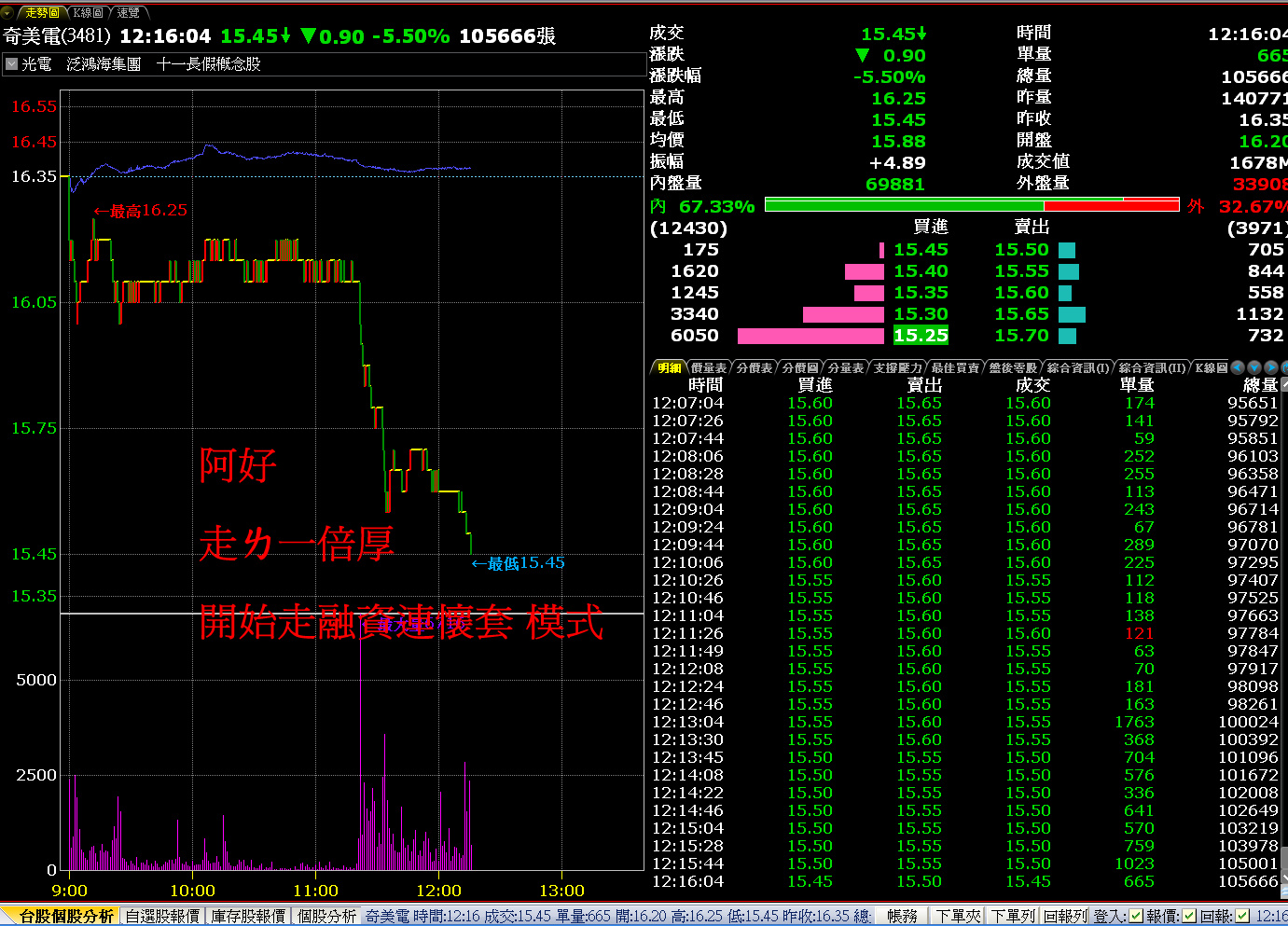
Task: Click the blue left-arrow tab scroll icon
Action: [1238, 368]
